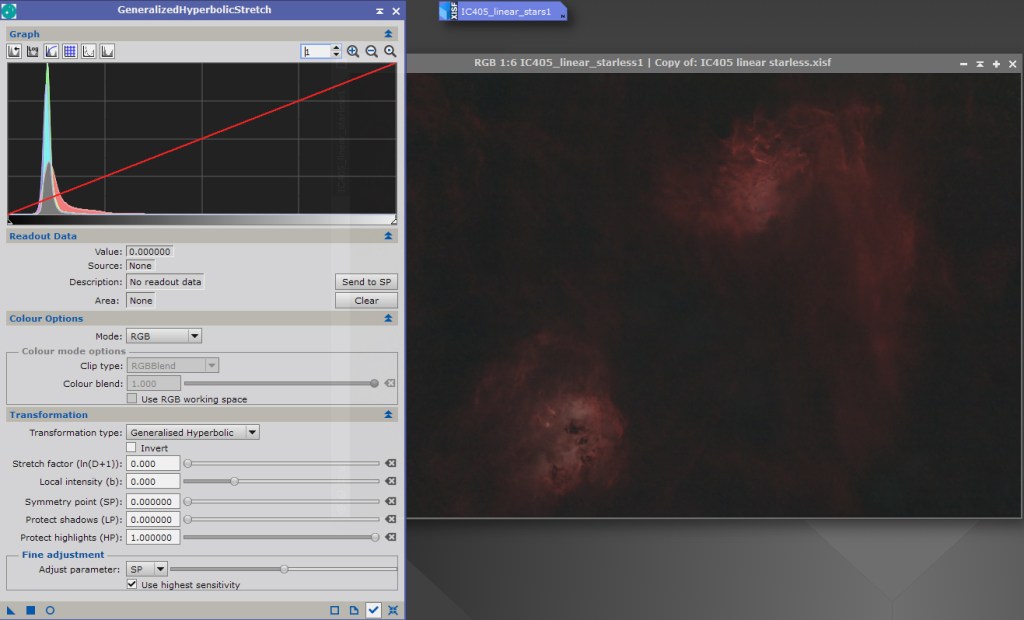Click the Reset icon in bottom-right corner

pyautogui.click(x=392, y=609)
